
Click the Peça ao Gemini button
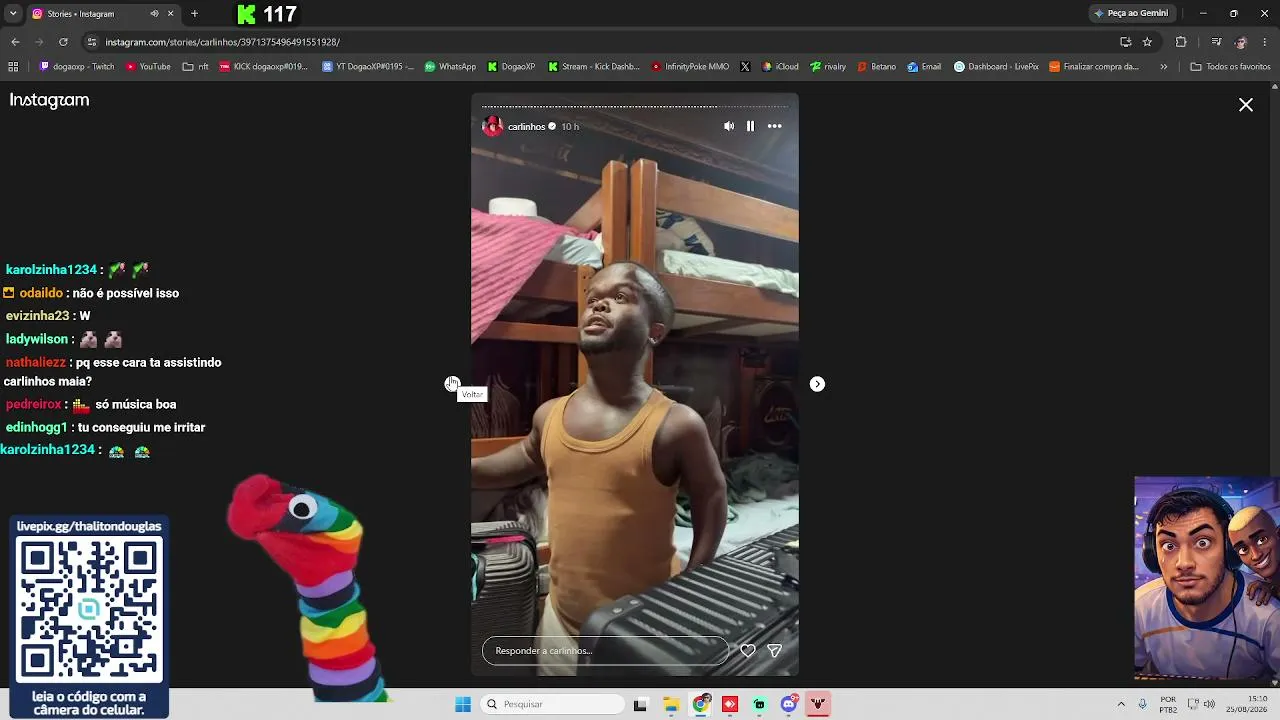(x=1131, y=14)
